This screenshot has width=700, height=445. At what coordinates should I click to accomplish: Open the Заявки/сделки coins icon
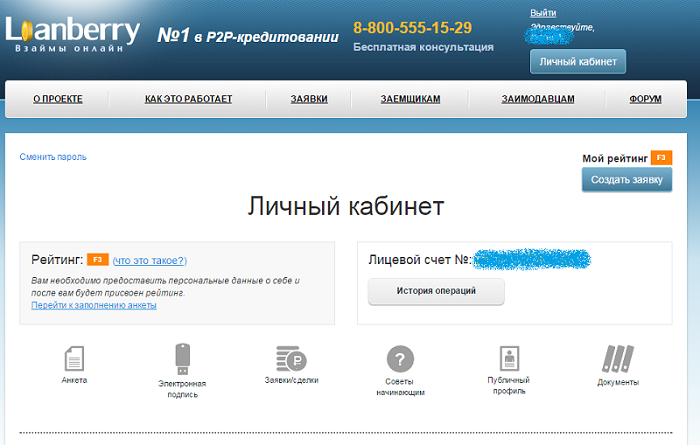(291, 359)
